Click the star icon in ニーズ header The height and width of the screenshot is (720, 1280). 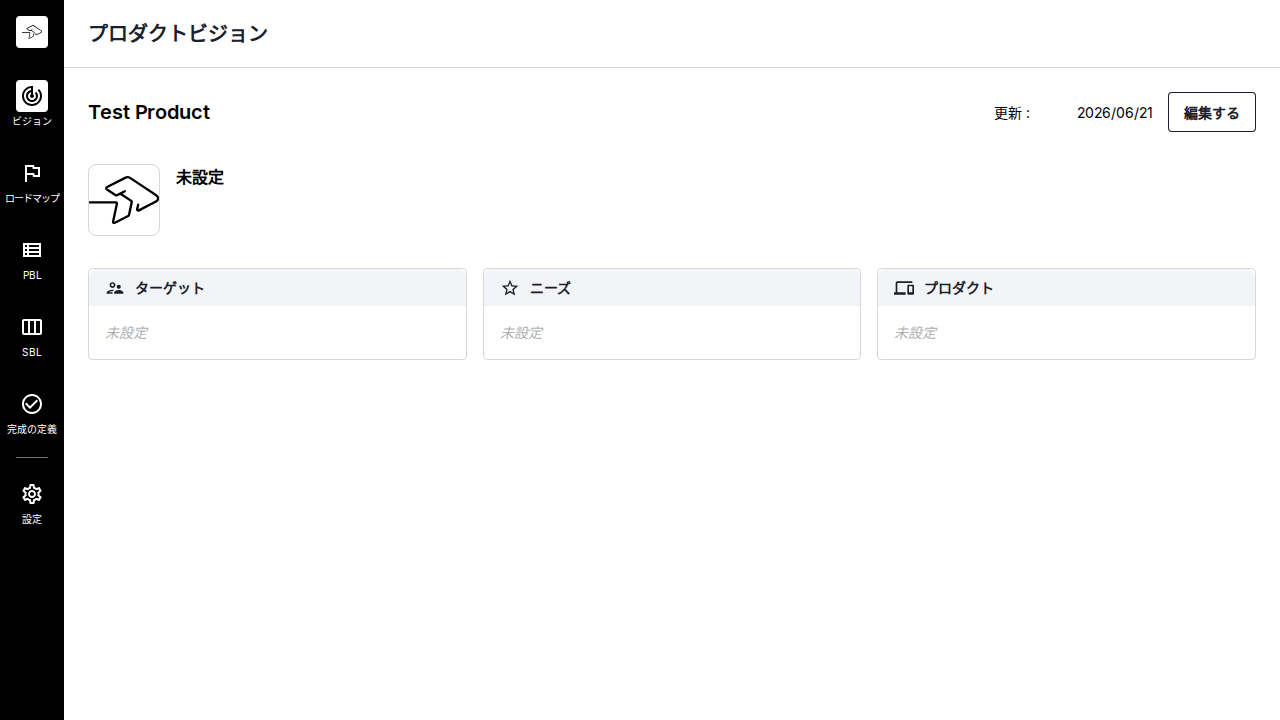point(510,288)
